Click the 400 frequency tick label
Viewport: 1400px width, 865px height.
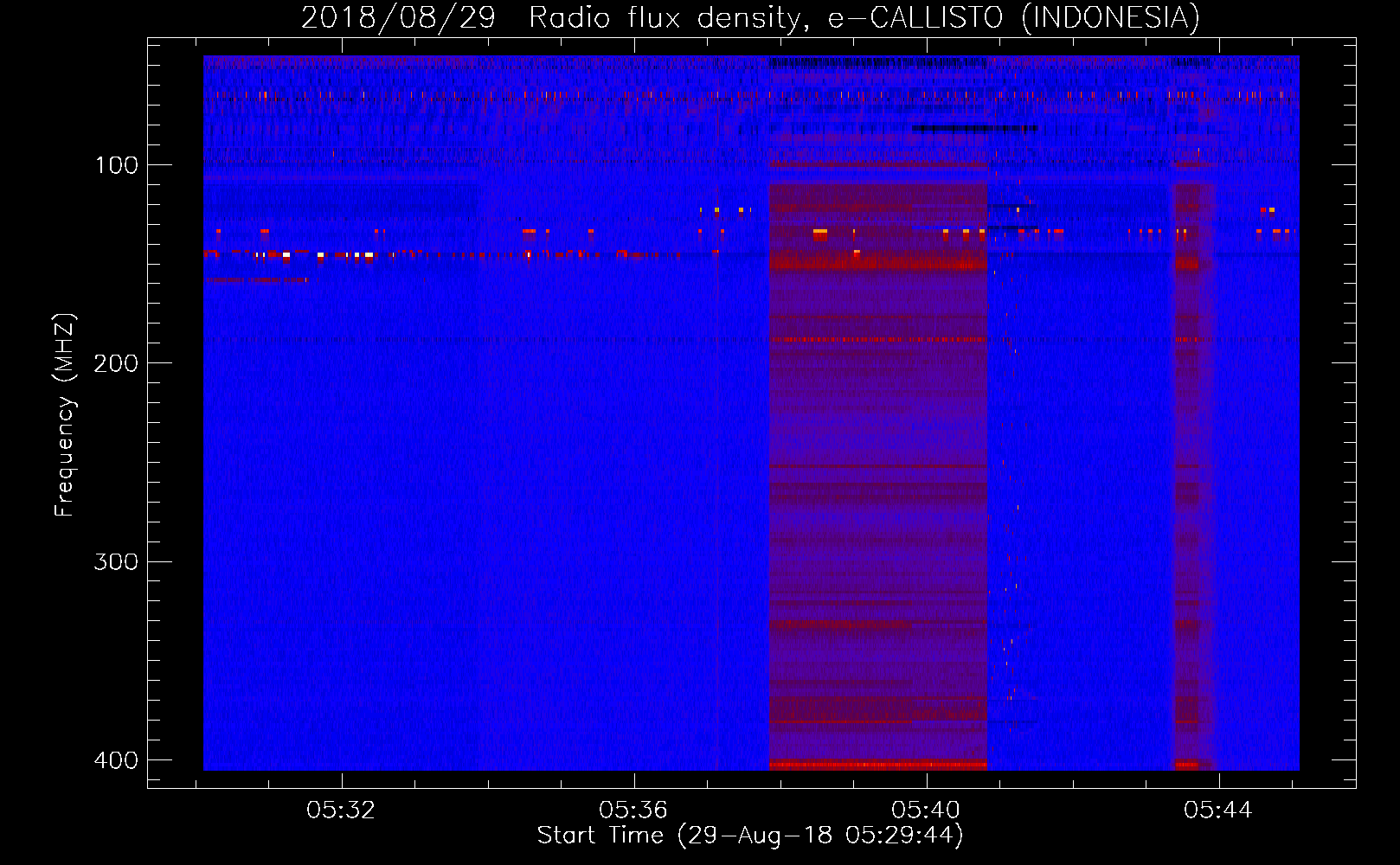(x=116, y=760)
